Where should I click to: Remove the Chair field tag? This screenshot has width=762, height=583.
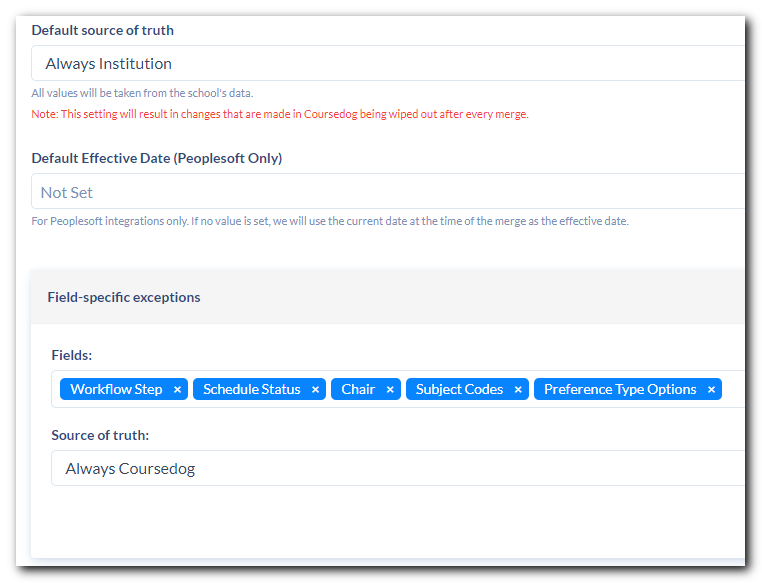pos(390,390)
